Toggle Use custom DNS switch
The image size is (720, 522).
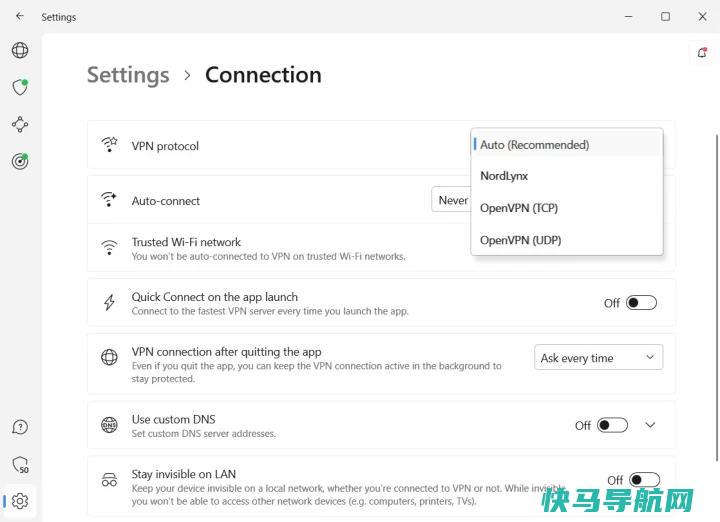(612, 425)
